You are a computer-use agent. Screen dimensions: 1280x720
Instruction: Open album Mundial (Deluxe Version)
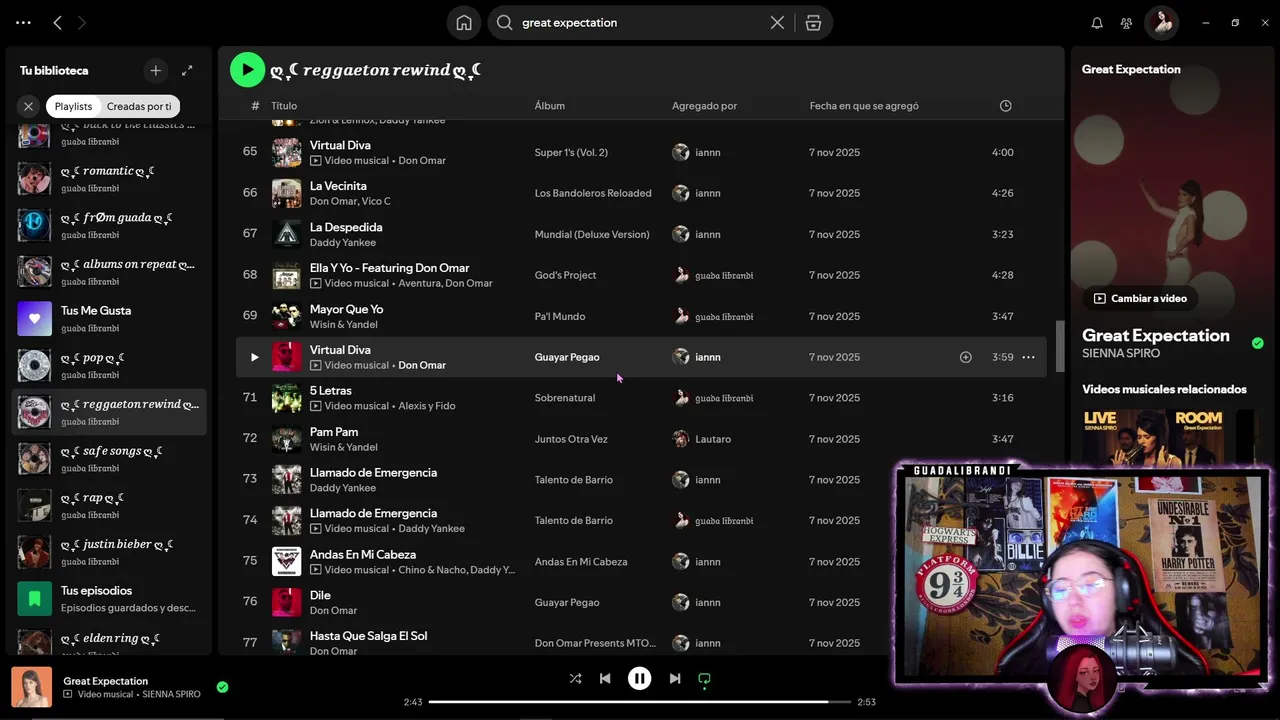point(592,235)
